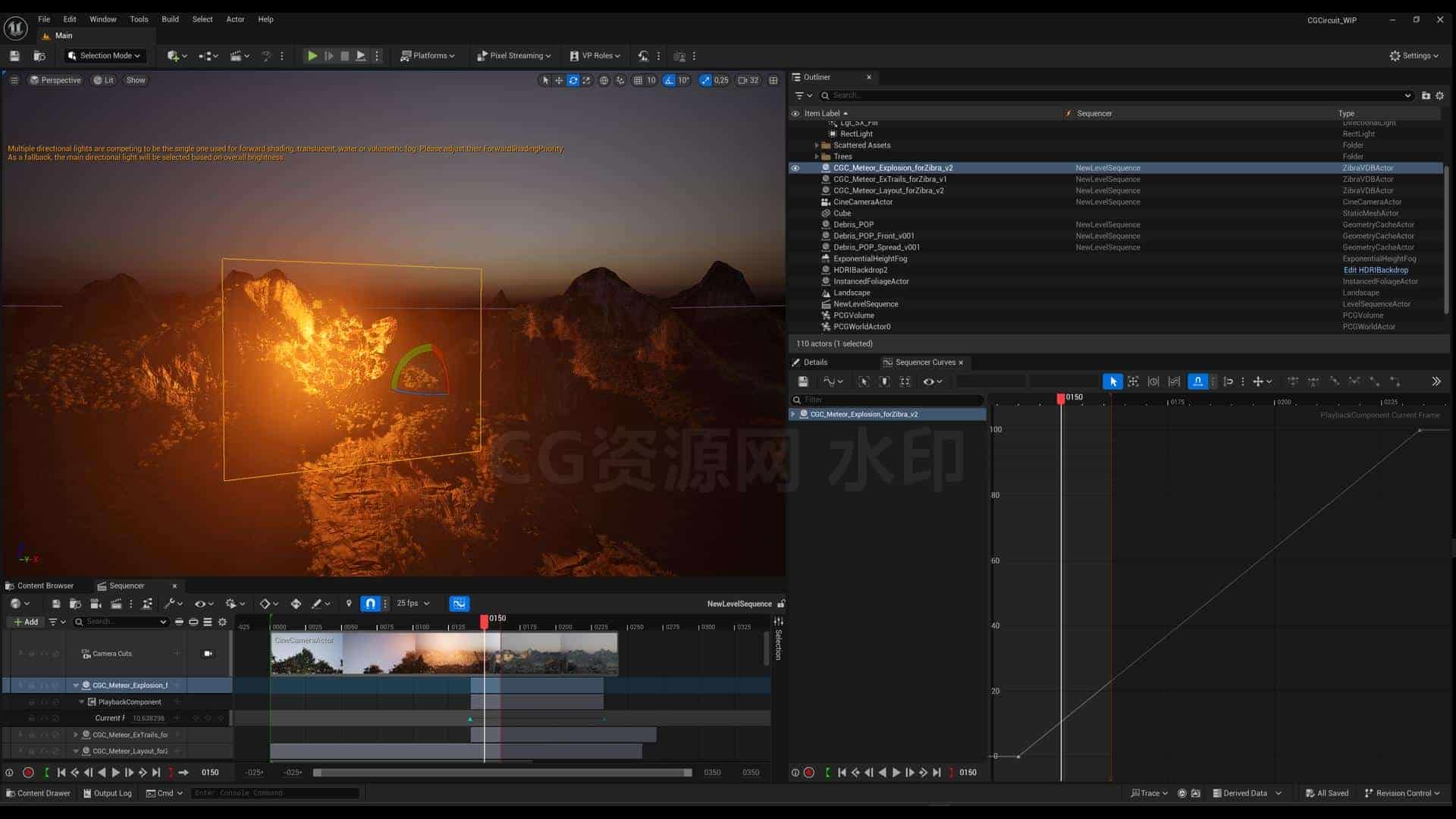The height and width of the screenshot is (819, 1456).
Task: Open Outliner settings gear icon
Action: pyautogui.click(x=1440, y=96)
